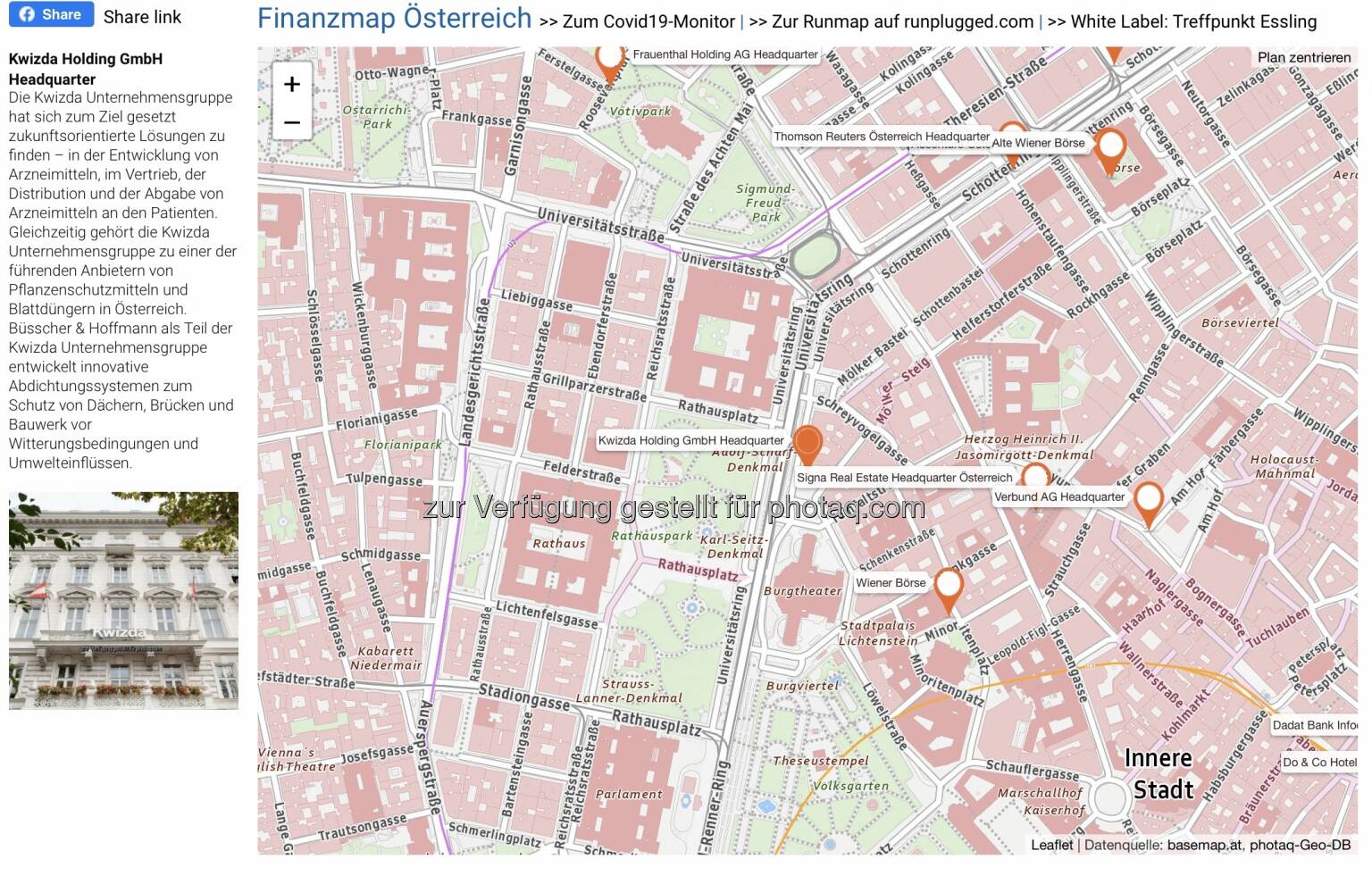
Task: Click the Signa Real Estate Headquarter marker
Action: (x=1034, y=473)
